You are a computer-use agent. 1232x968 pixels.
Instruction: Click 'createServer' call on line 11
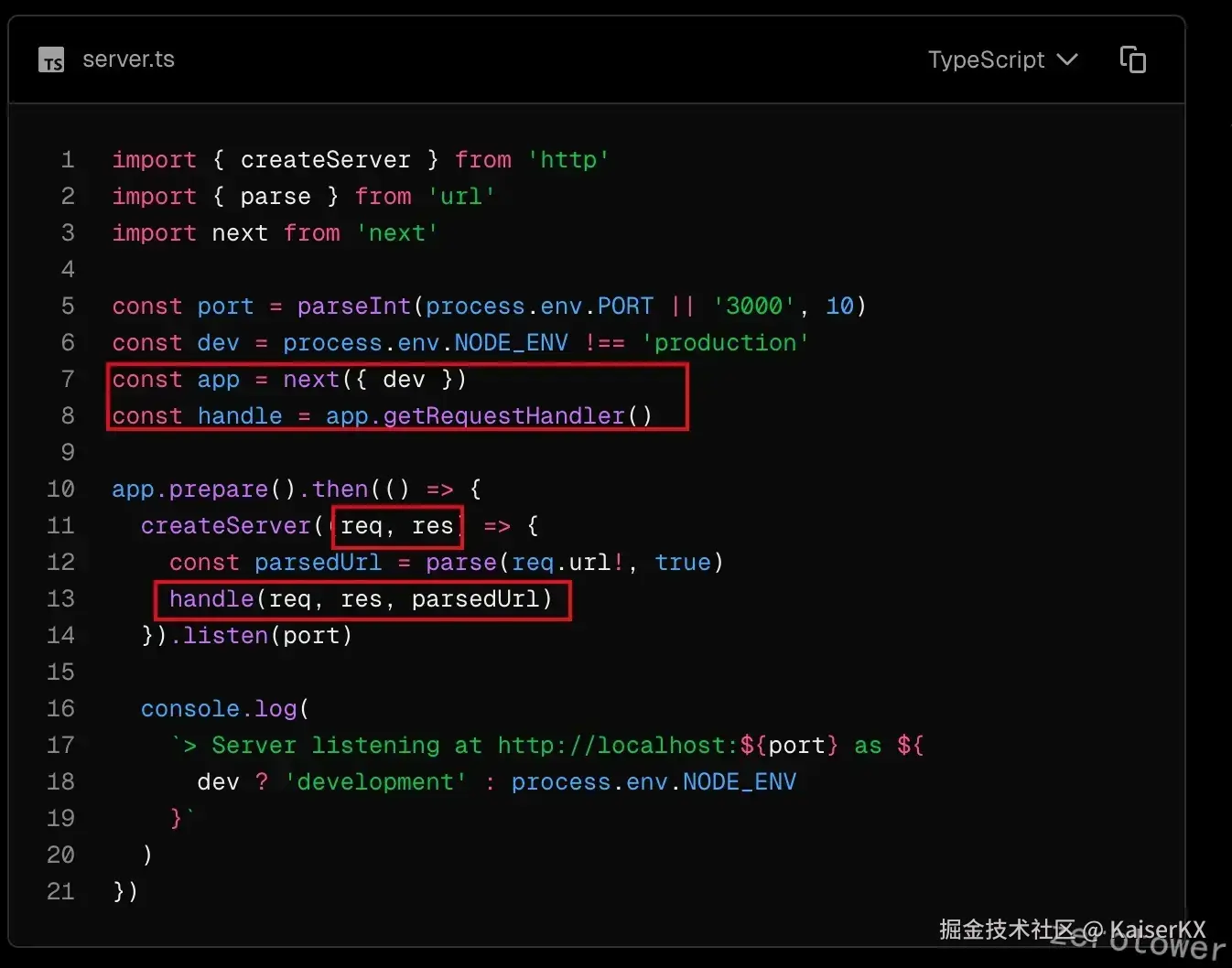226,526
